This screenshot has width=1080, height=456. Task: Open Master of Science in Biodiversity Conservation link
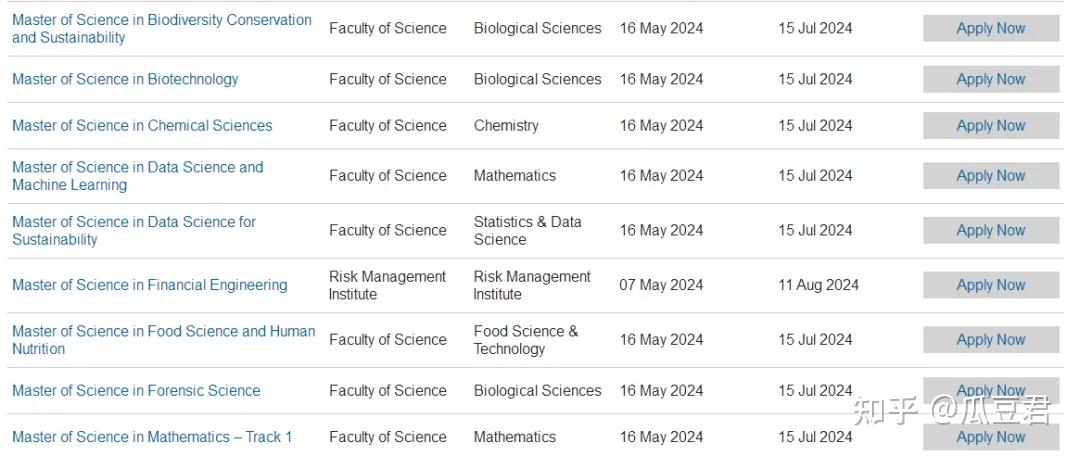coord(161,28)
